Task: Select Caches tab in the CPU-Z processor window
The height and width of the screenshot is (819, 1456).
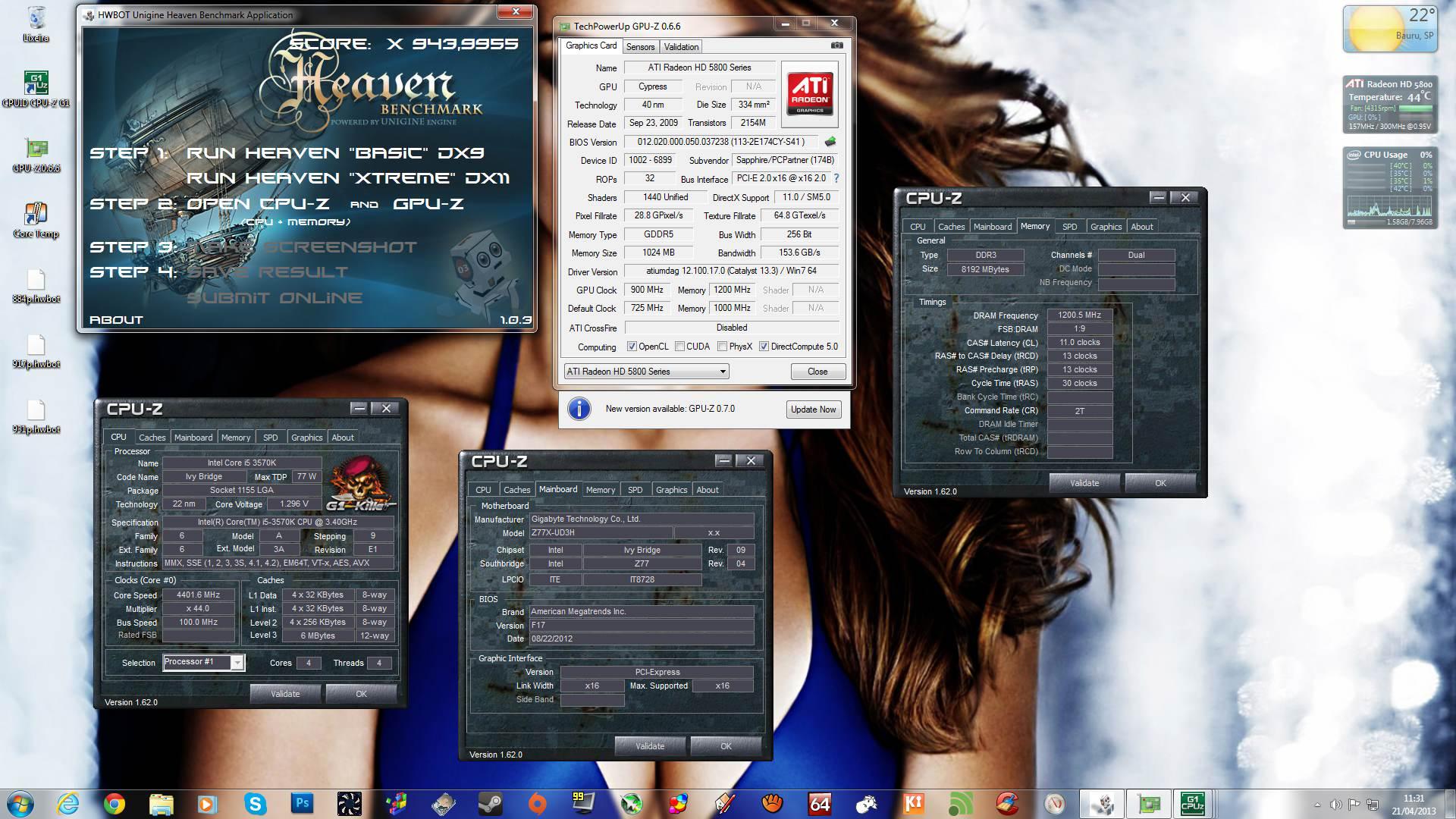Action: [x=152, y=438]
